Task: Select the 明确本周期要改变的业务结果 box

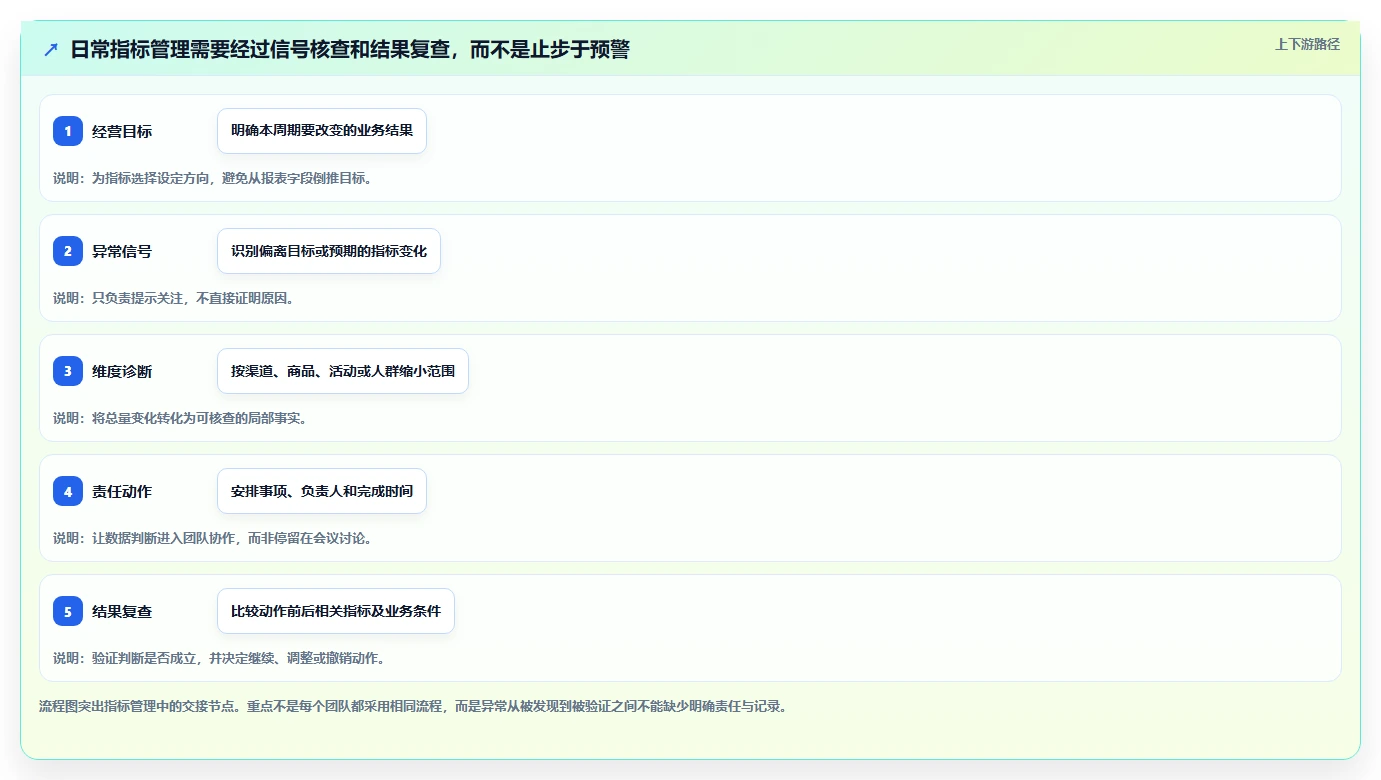Action: coord(322,131)
